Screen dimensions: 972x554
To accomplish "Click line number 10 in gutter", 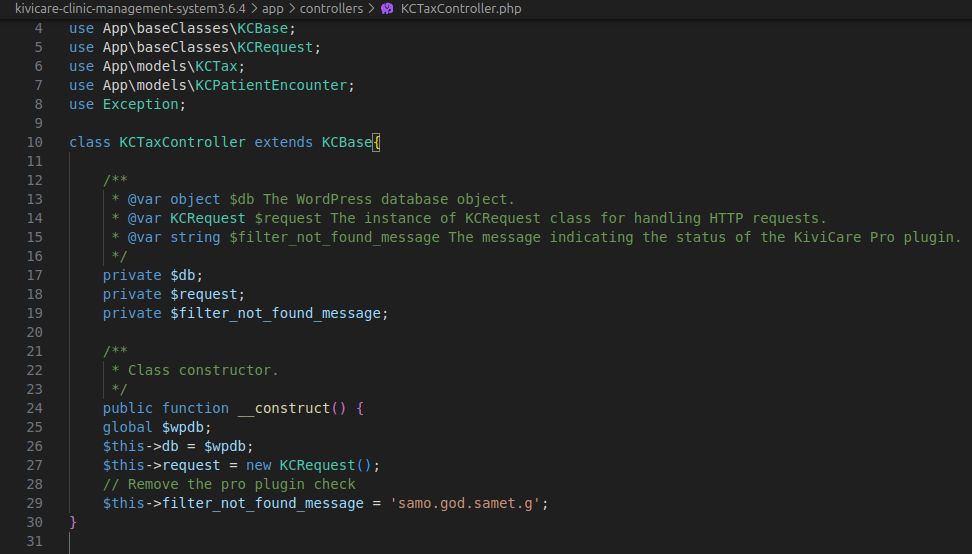I will coord(35,142).
